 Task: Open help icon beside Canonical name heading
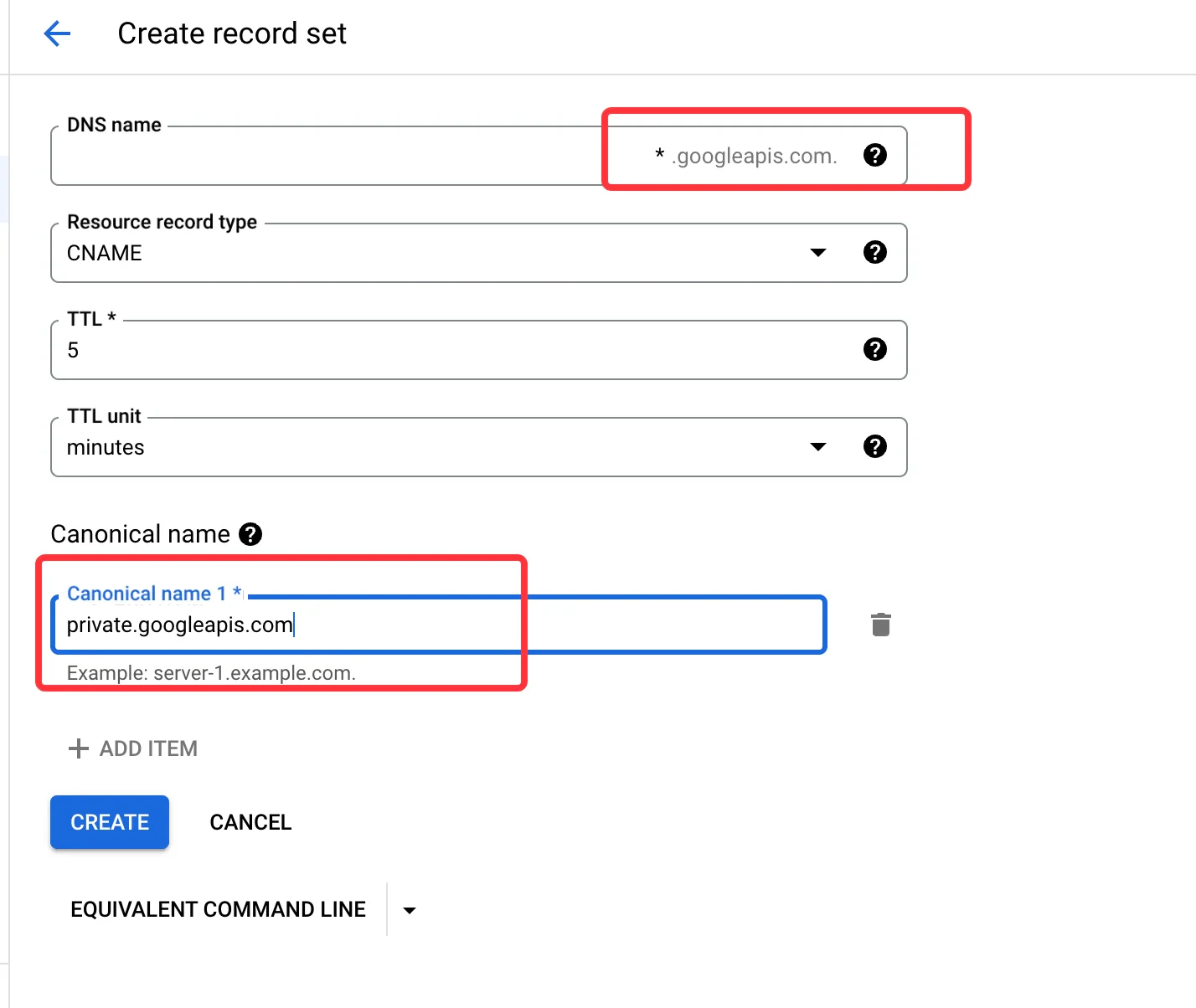[250, 534]
